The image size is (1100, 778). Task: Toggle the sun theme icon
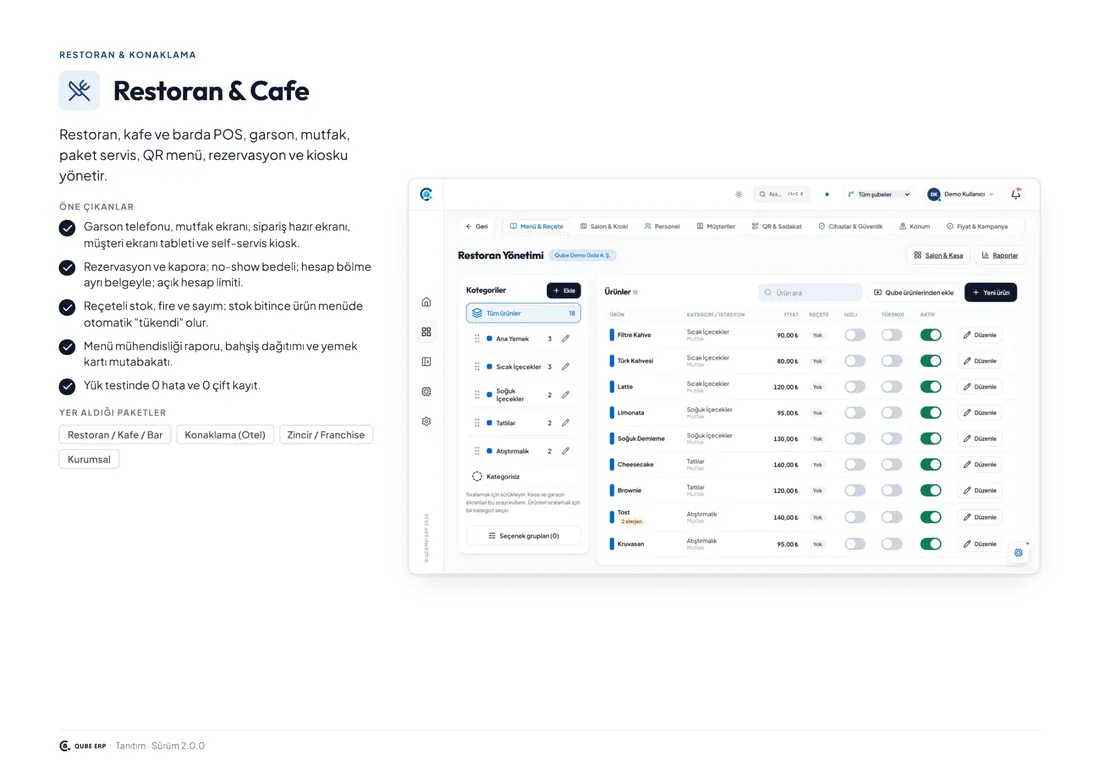[739, 194]
